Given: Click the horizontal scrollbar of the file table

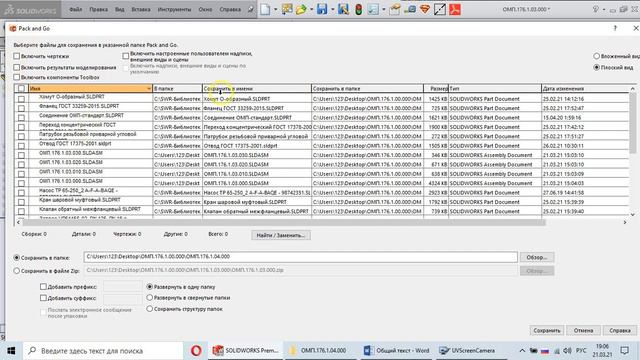Looking at the screenshot, I should 284,222.
